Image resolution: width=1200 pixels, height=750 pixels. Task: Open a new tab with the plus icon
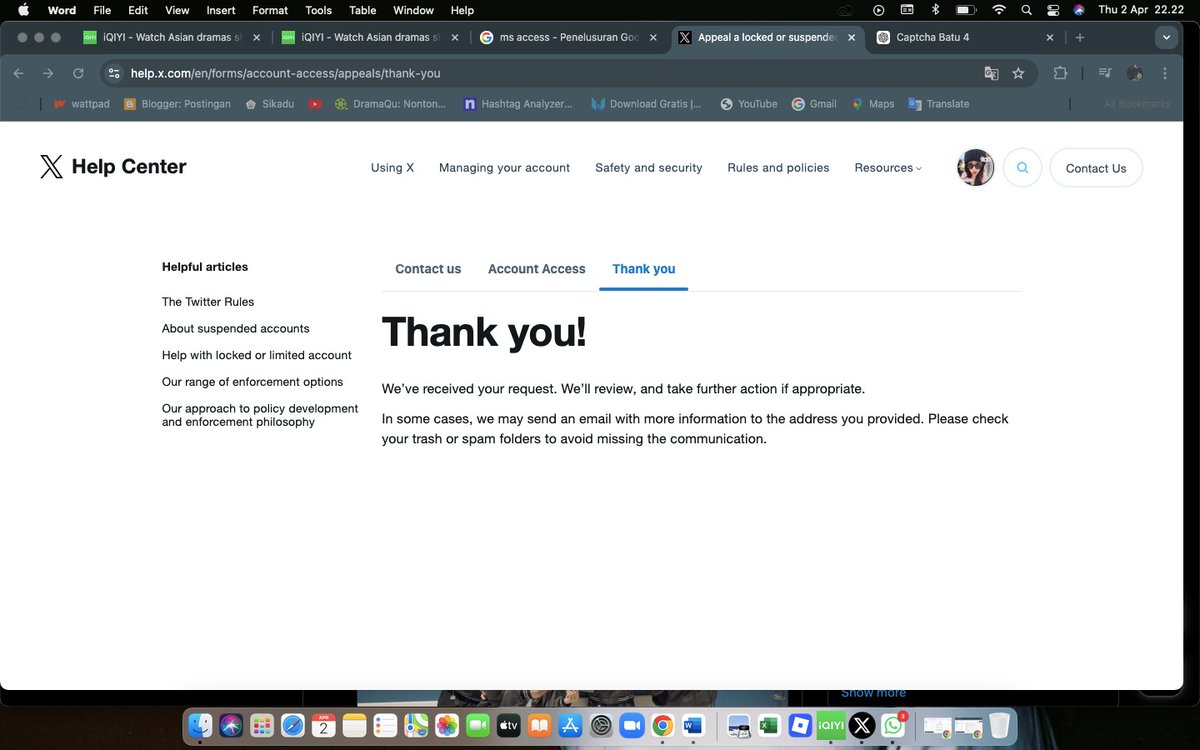[x=1080, y=37]
